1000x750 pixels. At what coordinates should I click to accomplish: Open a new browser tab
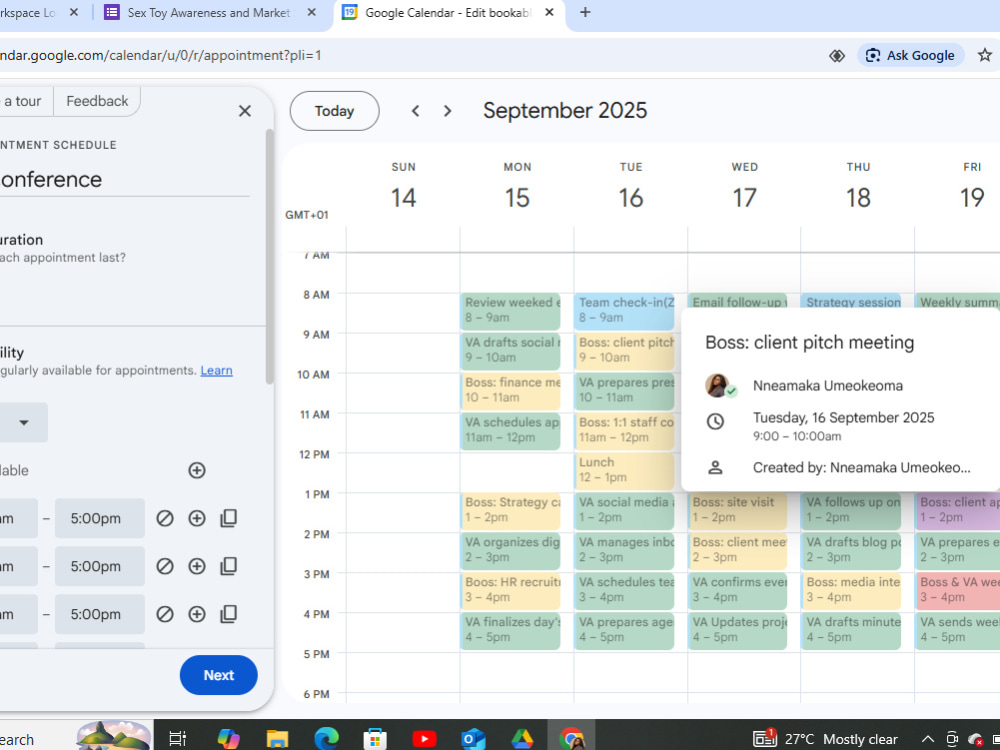[585, 12]
